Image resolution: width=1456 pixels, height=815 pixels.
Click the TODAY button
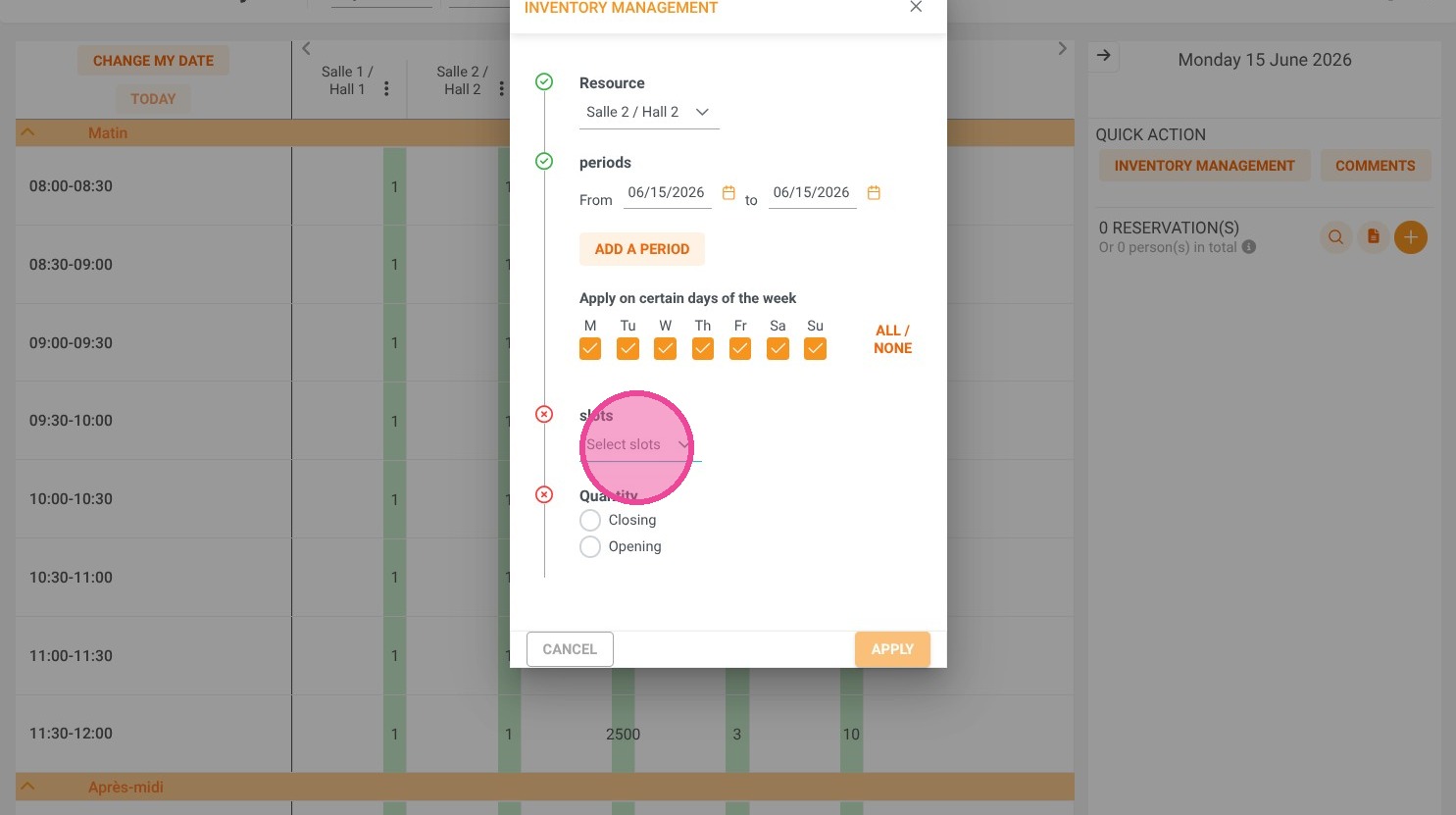[153, 99]
